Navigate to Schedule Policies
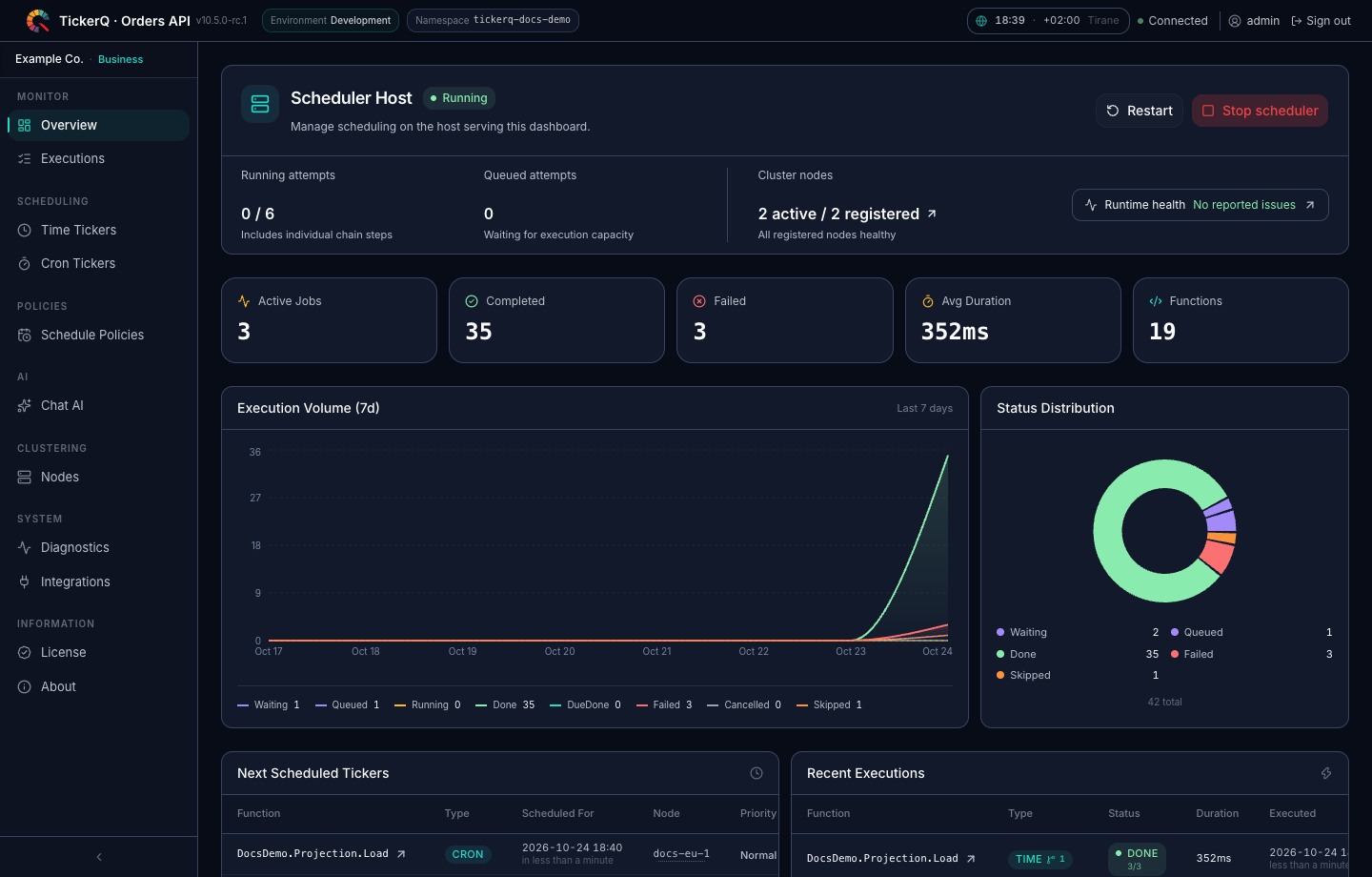The width and height of the screenshot is (1372, 877). pos(98,335)
